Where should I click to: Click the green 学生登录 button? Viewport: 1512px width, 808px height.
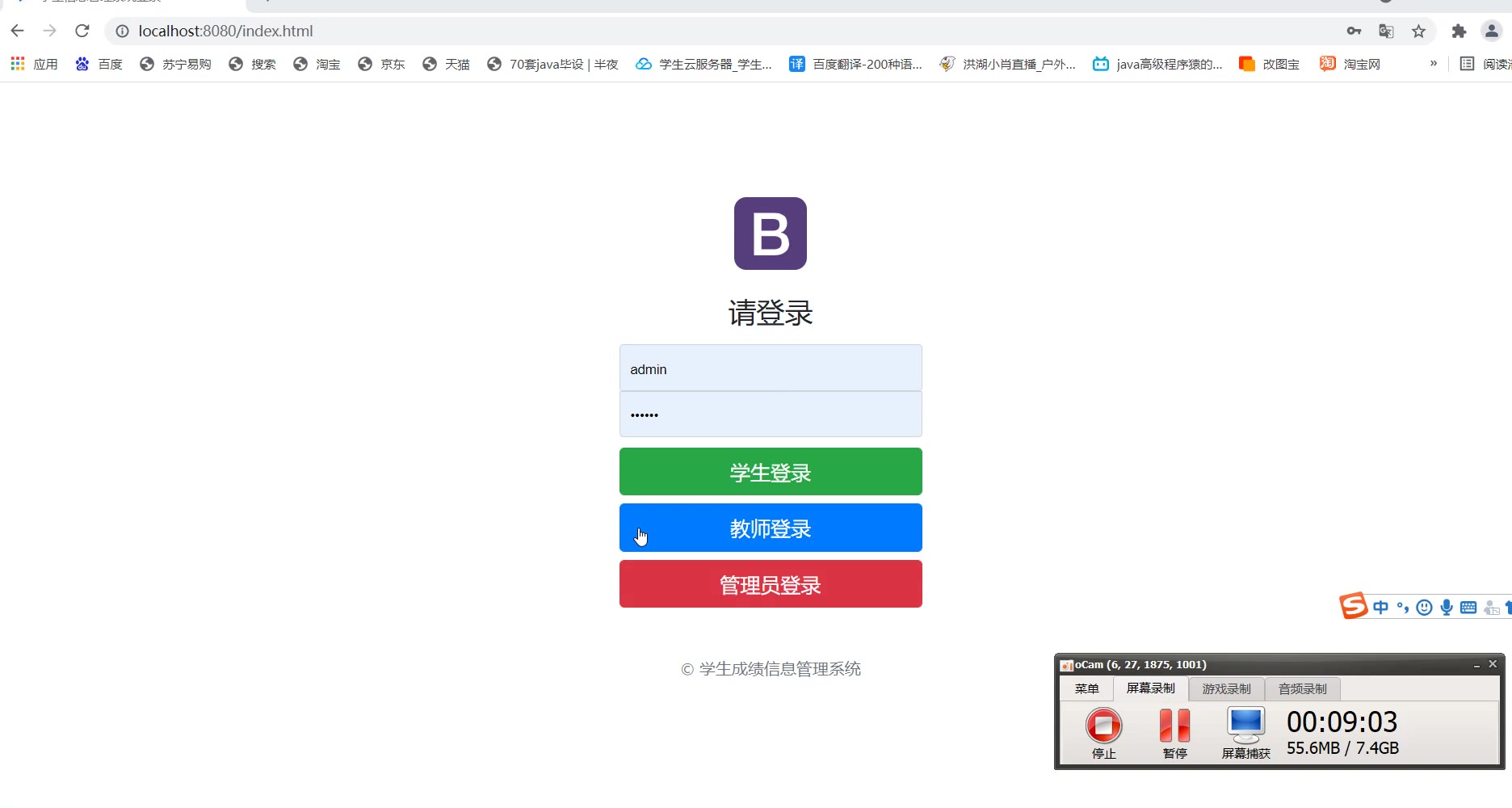click(771, 472)
